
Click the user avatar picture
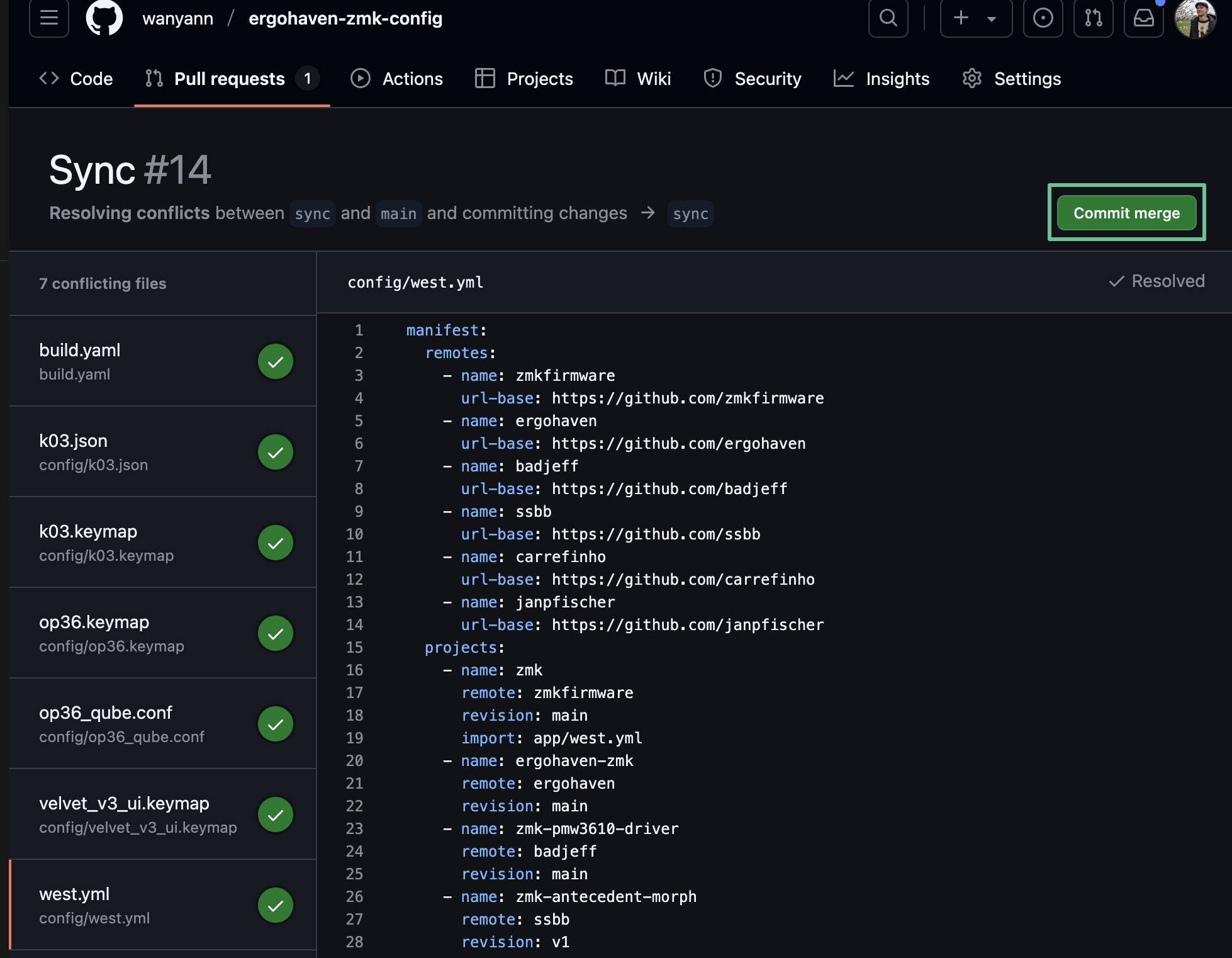tap(1195, 20)
